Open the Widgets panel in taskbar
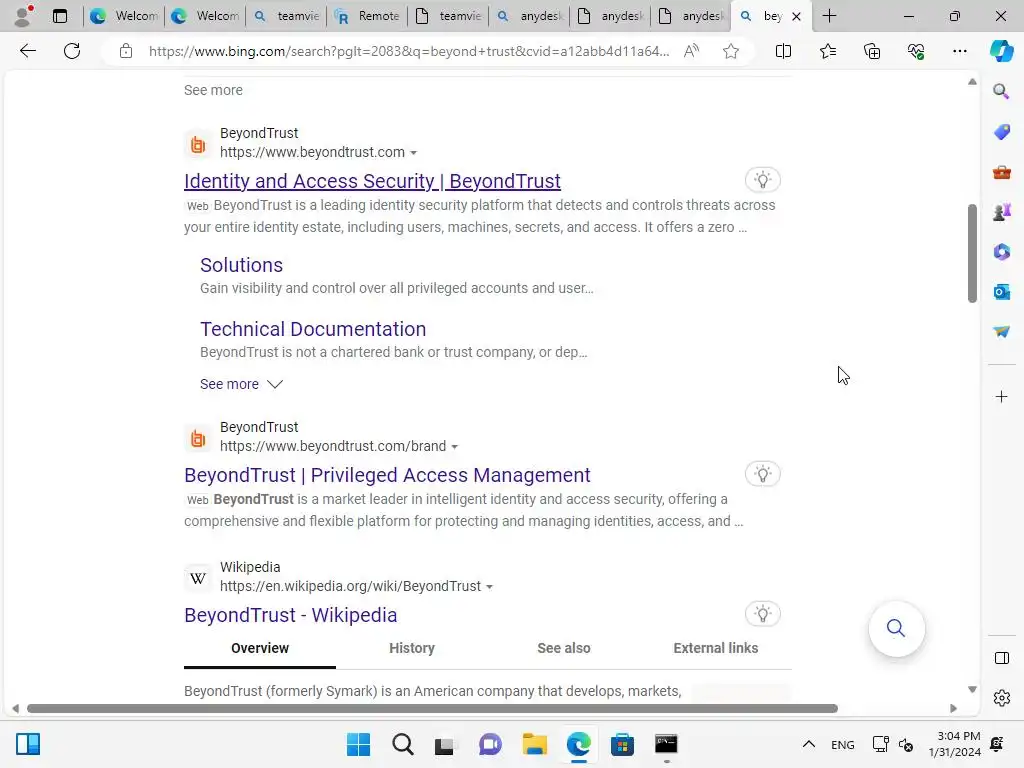The width and height of the screenshot is (1024, 768). click(x=28, y=744)
